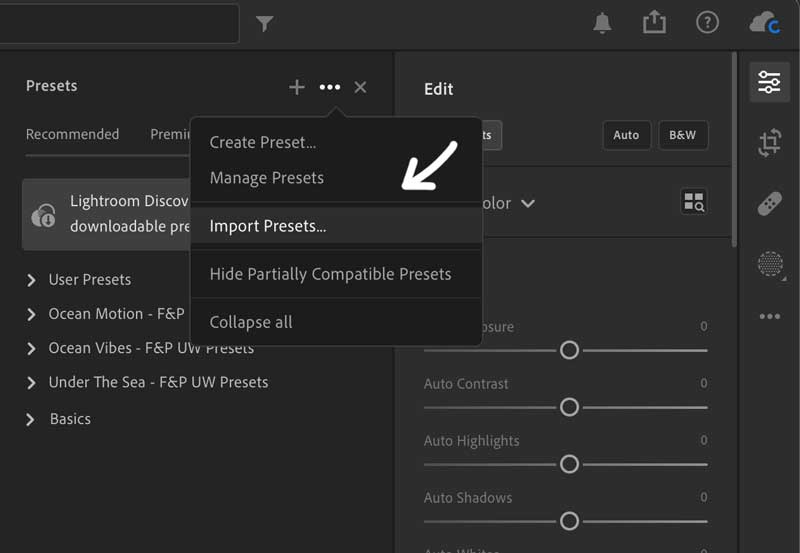
Task: Choose Import Presets from menu
Action: [268, 226]
